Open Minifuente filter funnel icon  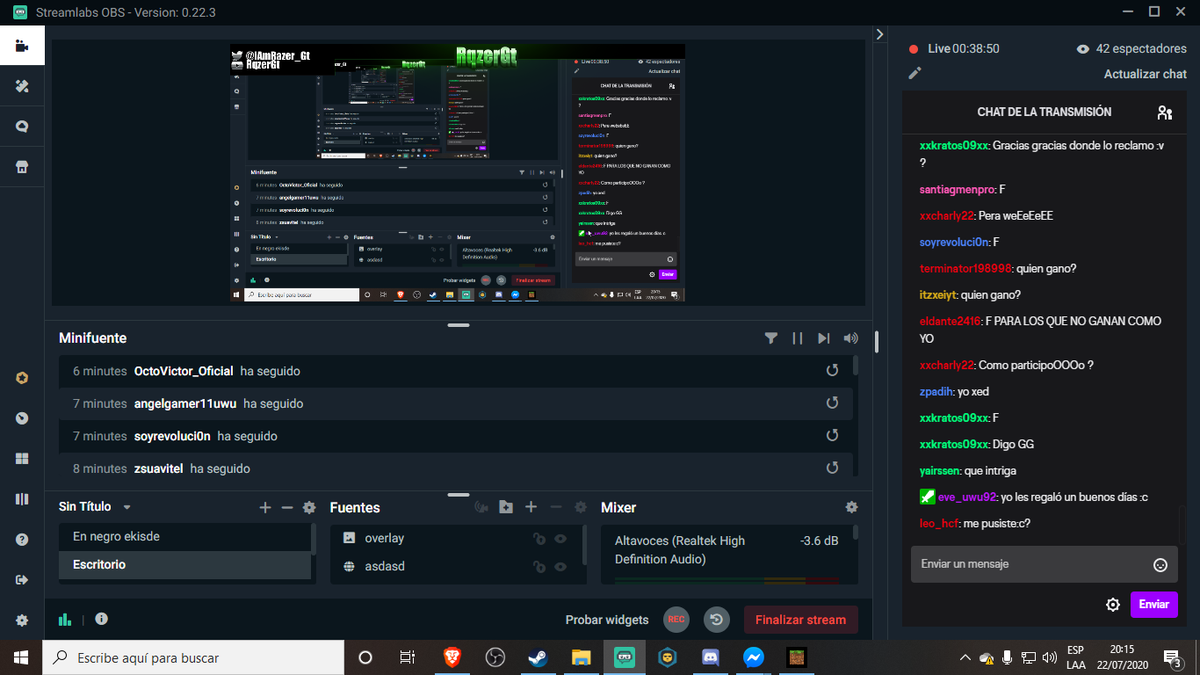[x=771, y=338]
